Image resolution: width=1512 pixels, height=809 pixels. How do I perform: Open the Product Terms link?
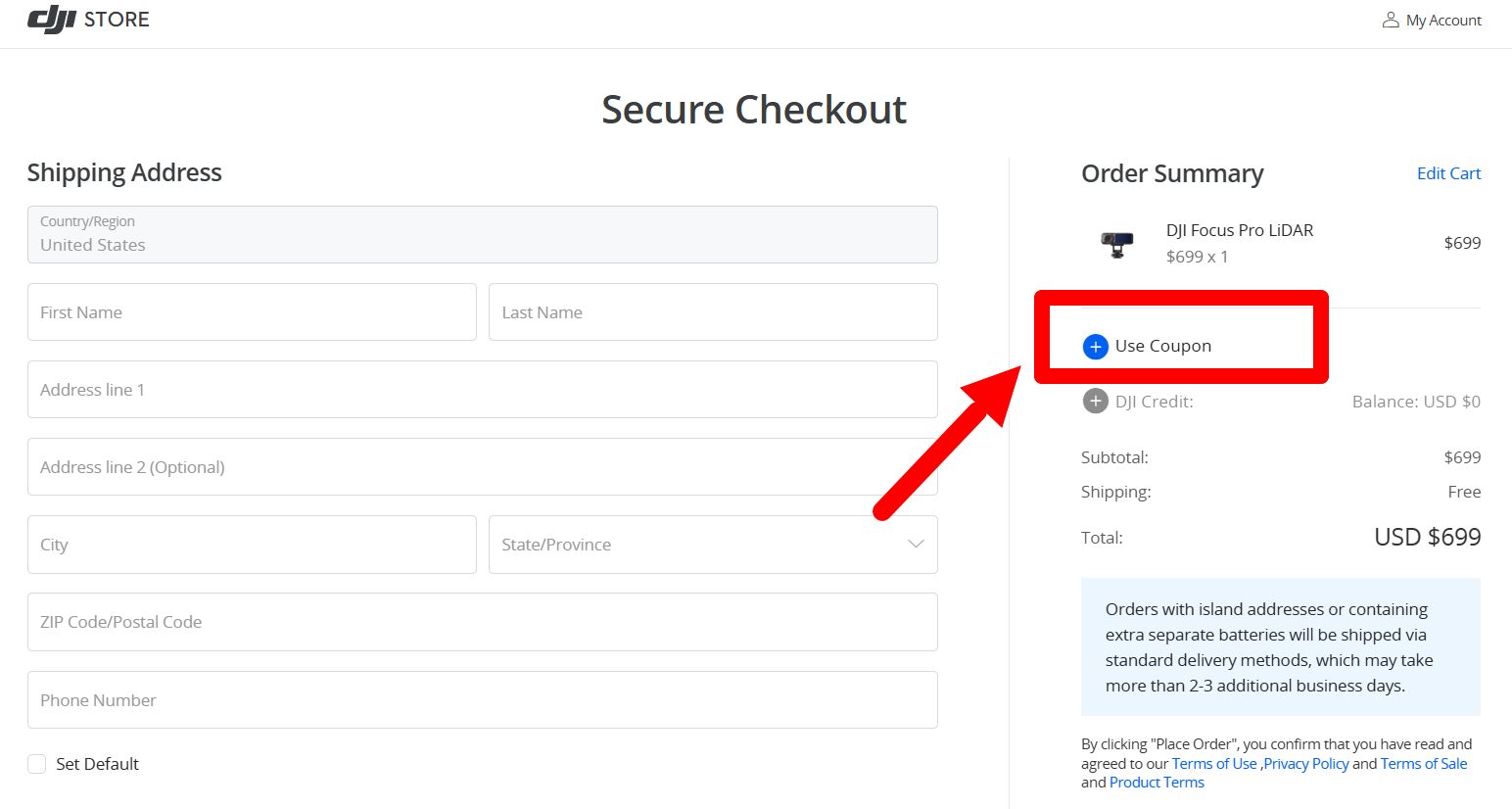[x=1157, y=783]
